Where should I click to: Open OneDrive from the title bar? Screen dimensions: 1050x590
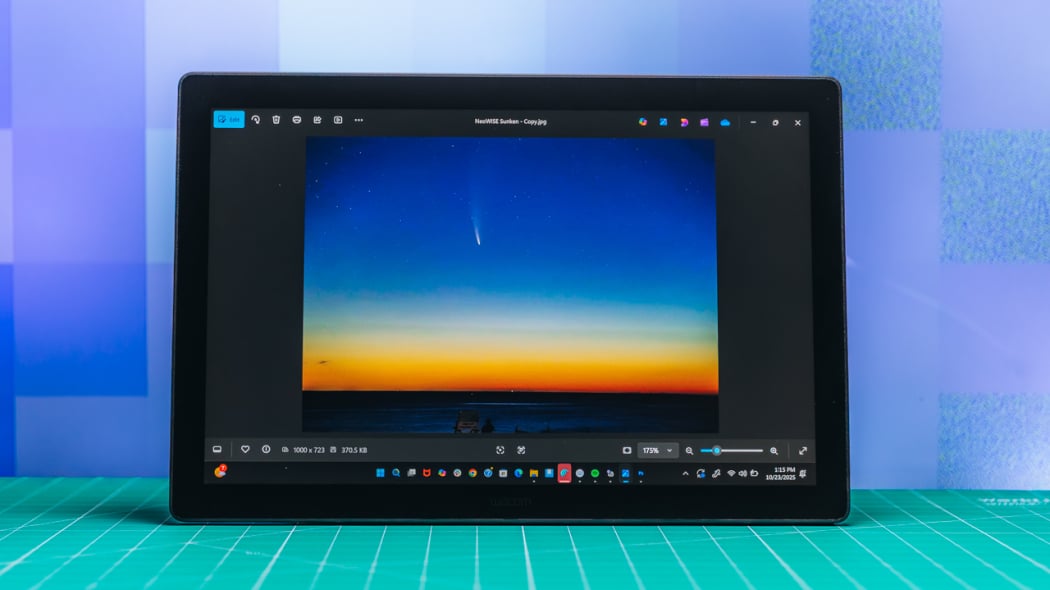click(x=723, y=122)
